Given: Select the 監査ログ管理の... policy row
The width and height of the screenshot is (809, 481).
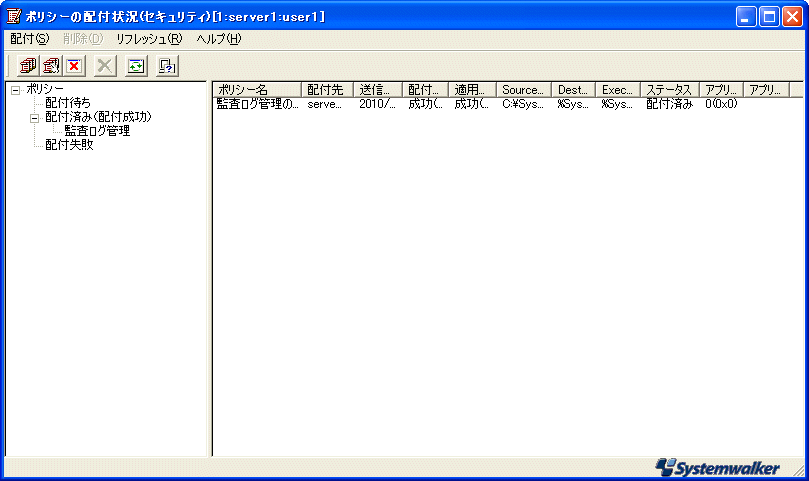Looking at the screenshot, I should click(x=257, y=104).
